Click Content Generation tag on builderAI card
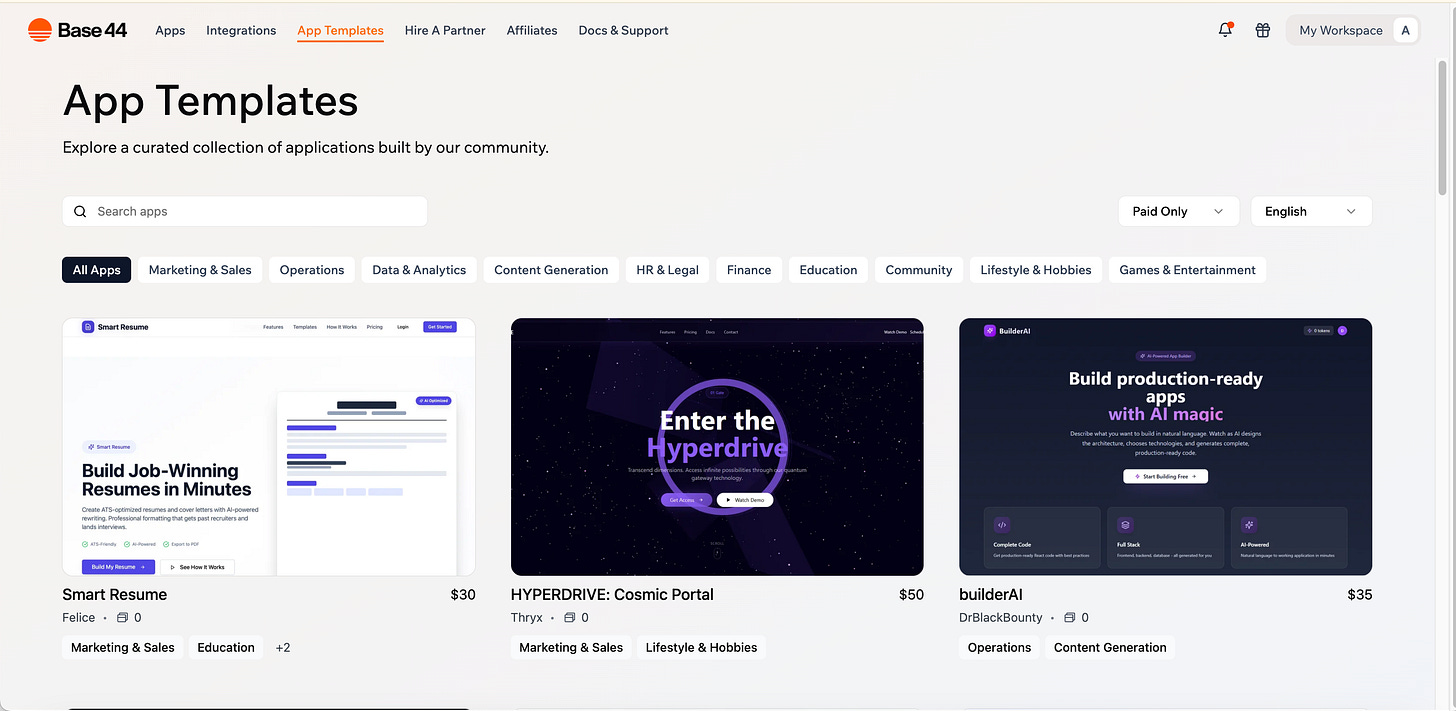 (1110, 647)
